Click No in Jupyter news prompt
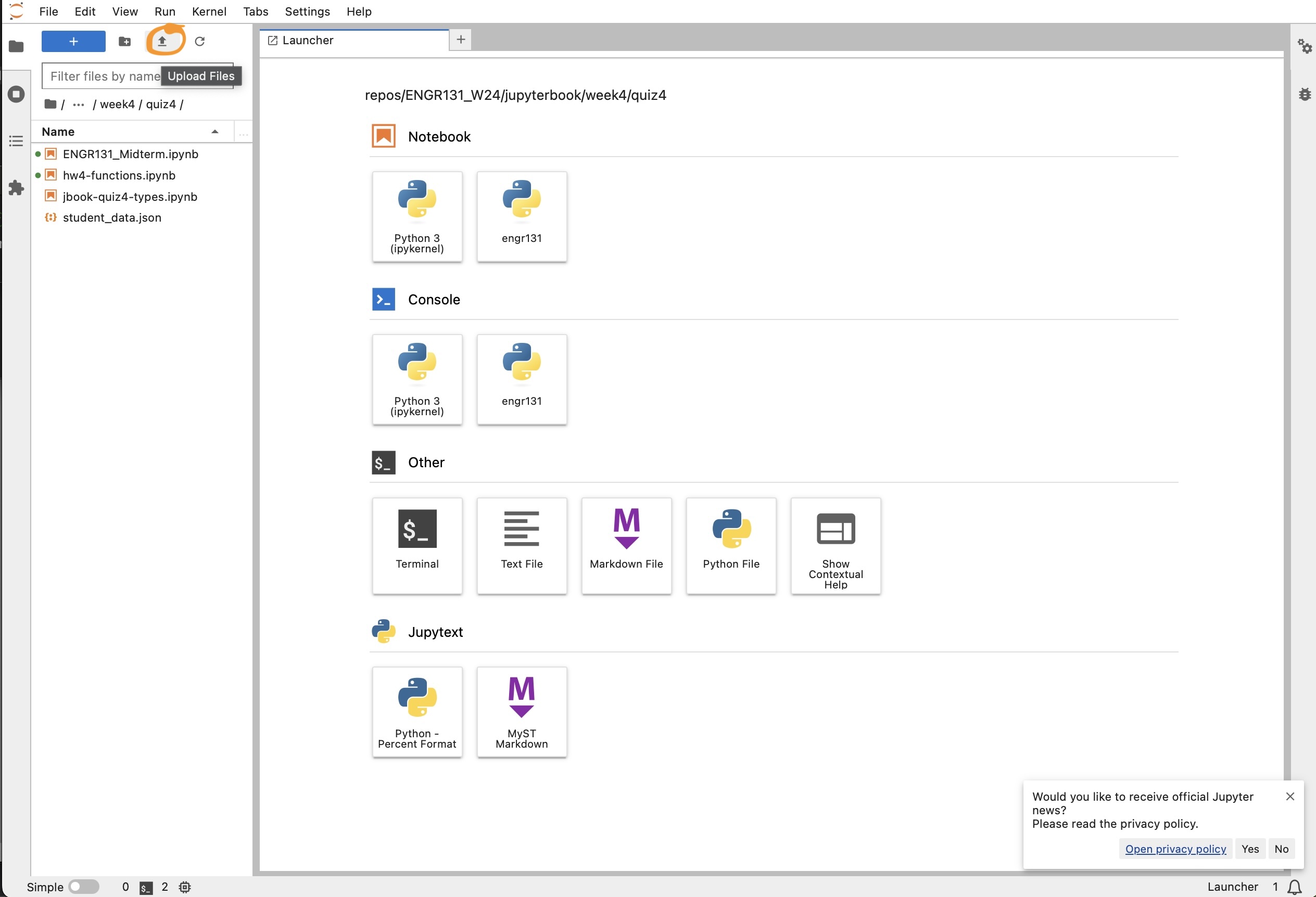Image resolution: width=1316 pixels, height=897 pixels. [x=1282, y=849]
